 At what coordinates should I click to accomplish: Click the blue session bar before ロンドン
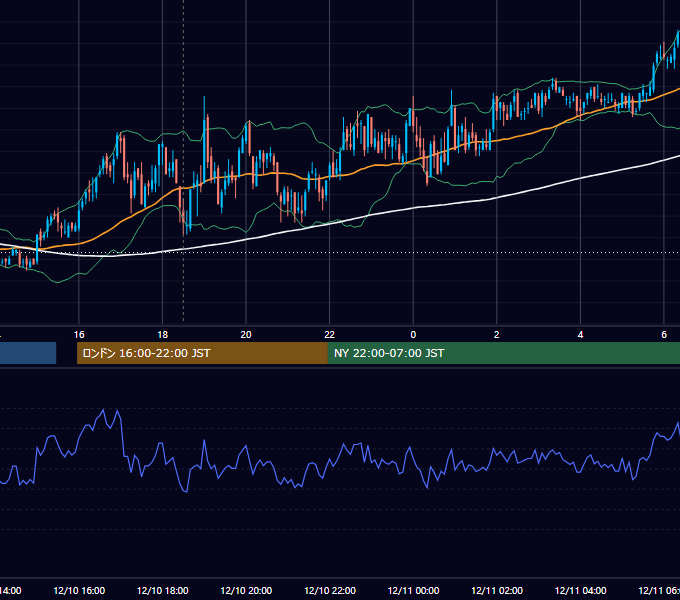coord(28,353)
